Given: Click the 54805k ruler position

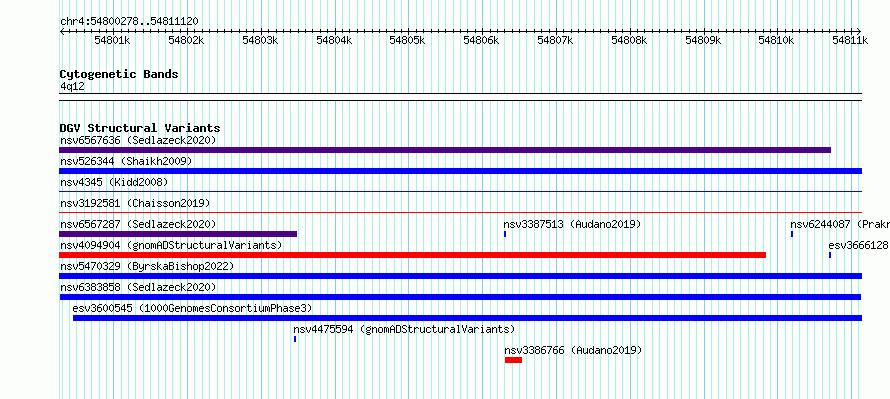Looking at the screenshot, I should click(408, 40).
